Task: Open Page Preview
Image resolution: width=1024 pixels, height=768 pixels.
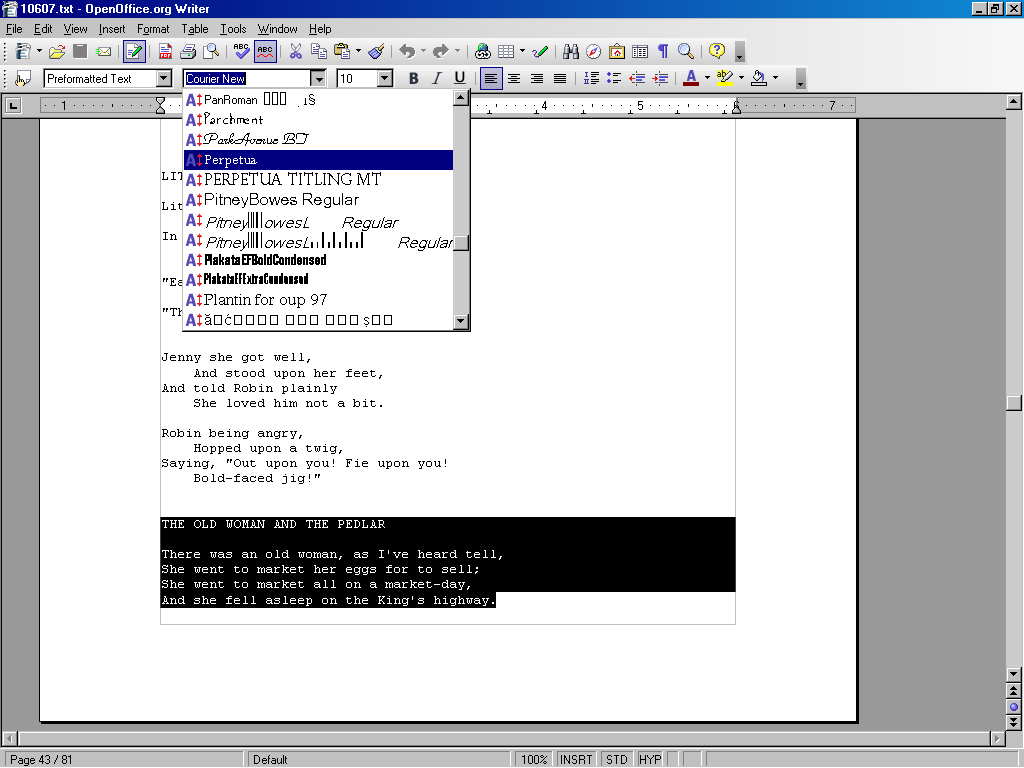Action: pos(211,51)
